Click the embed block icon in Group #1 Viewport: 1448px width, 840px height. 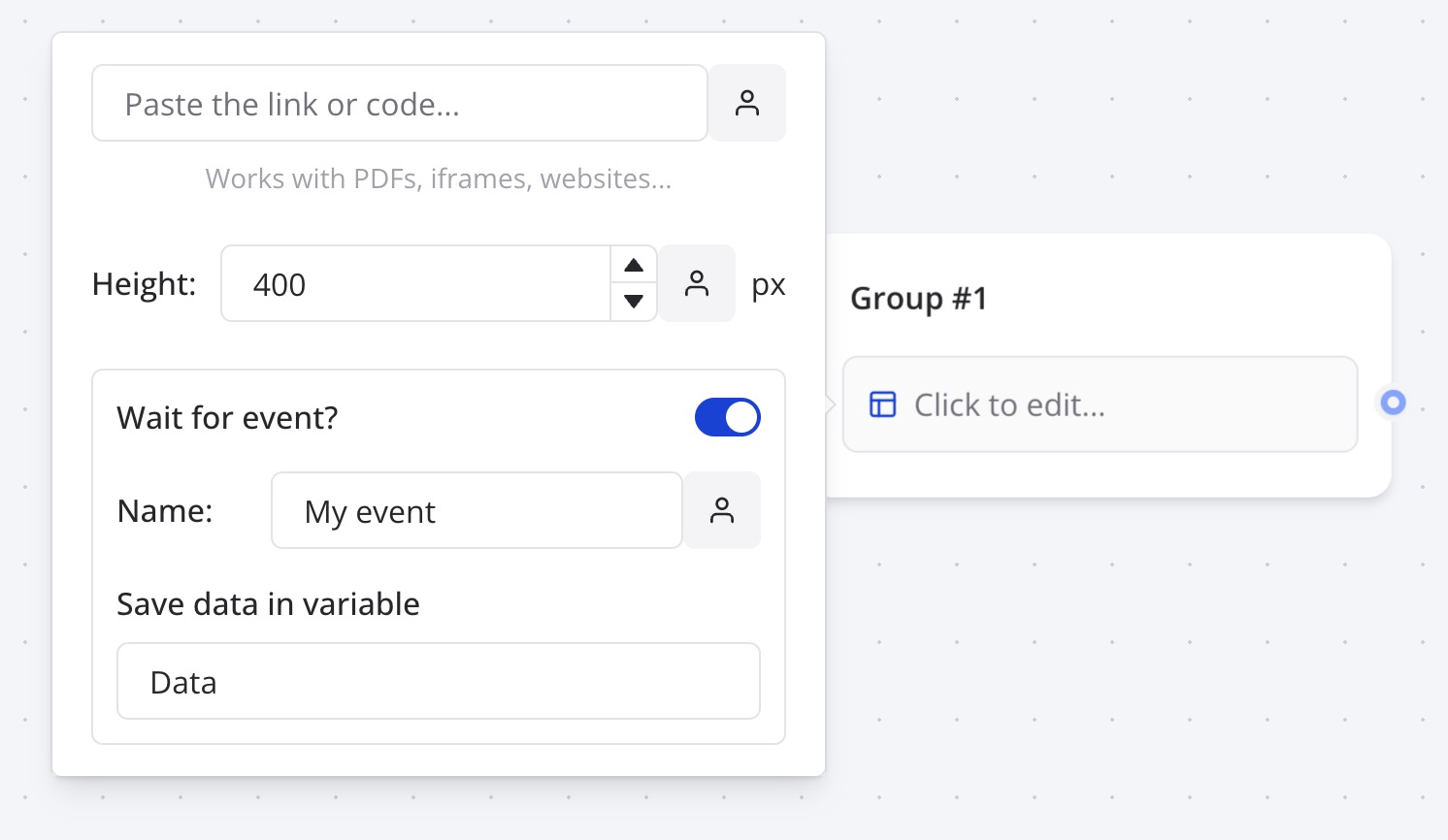pos(881,404)
